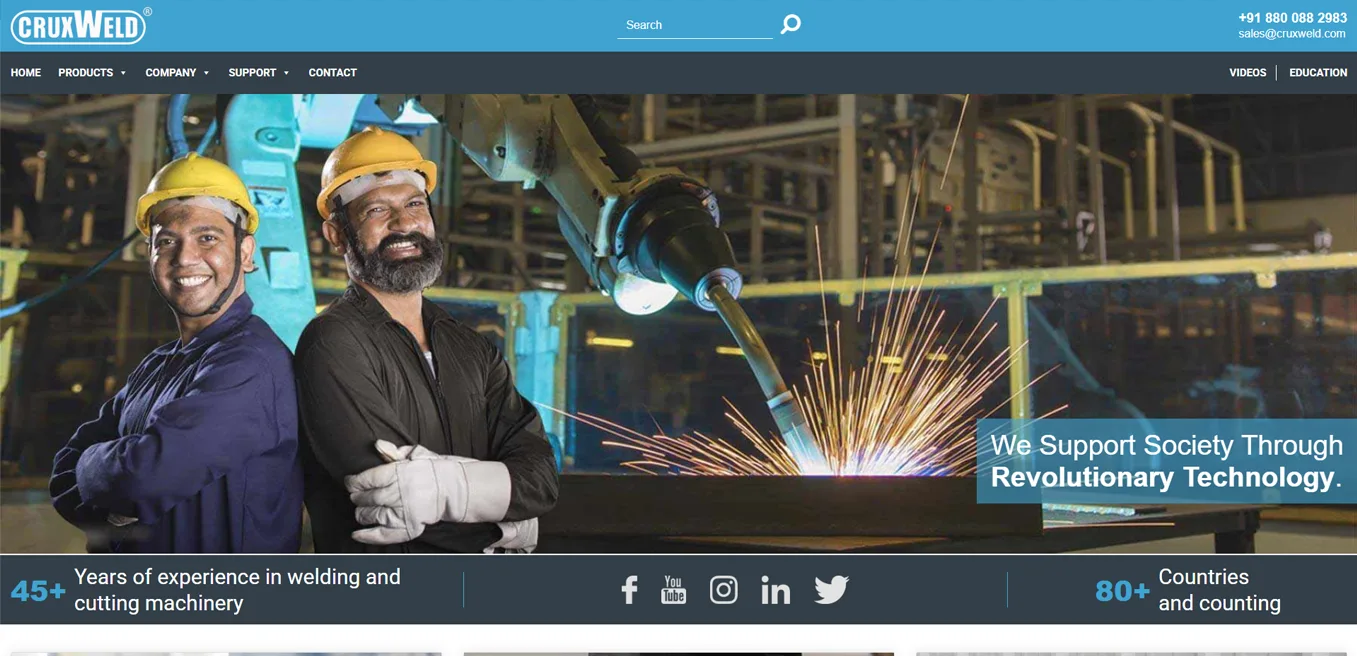
Task: Visit the YouTube channel icon
Action: tap(674, 590)
